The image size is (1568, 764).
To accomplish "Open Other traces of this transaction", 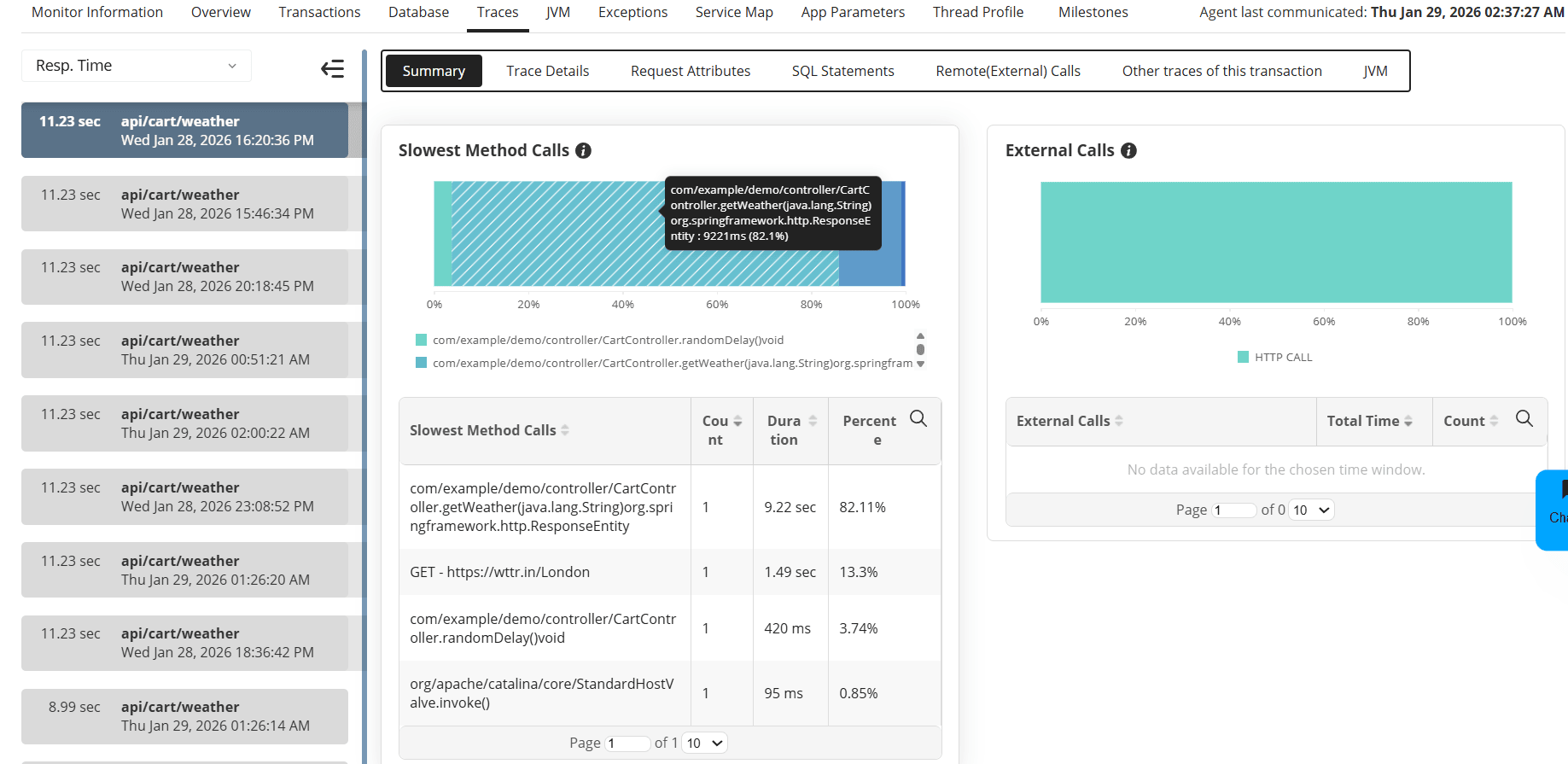I will pyautogui.click(x=1222, y=71).
